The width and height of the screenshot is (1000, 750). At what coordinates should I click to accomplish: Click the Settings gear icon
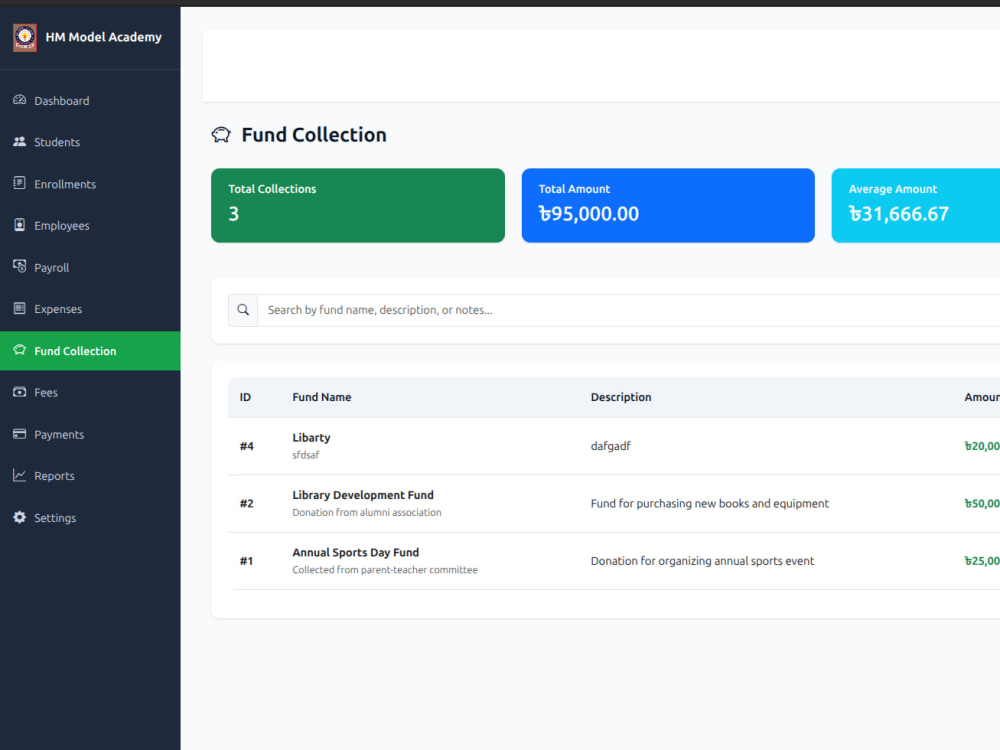tap(20, 517)
